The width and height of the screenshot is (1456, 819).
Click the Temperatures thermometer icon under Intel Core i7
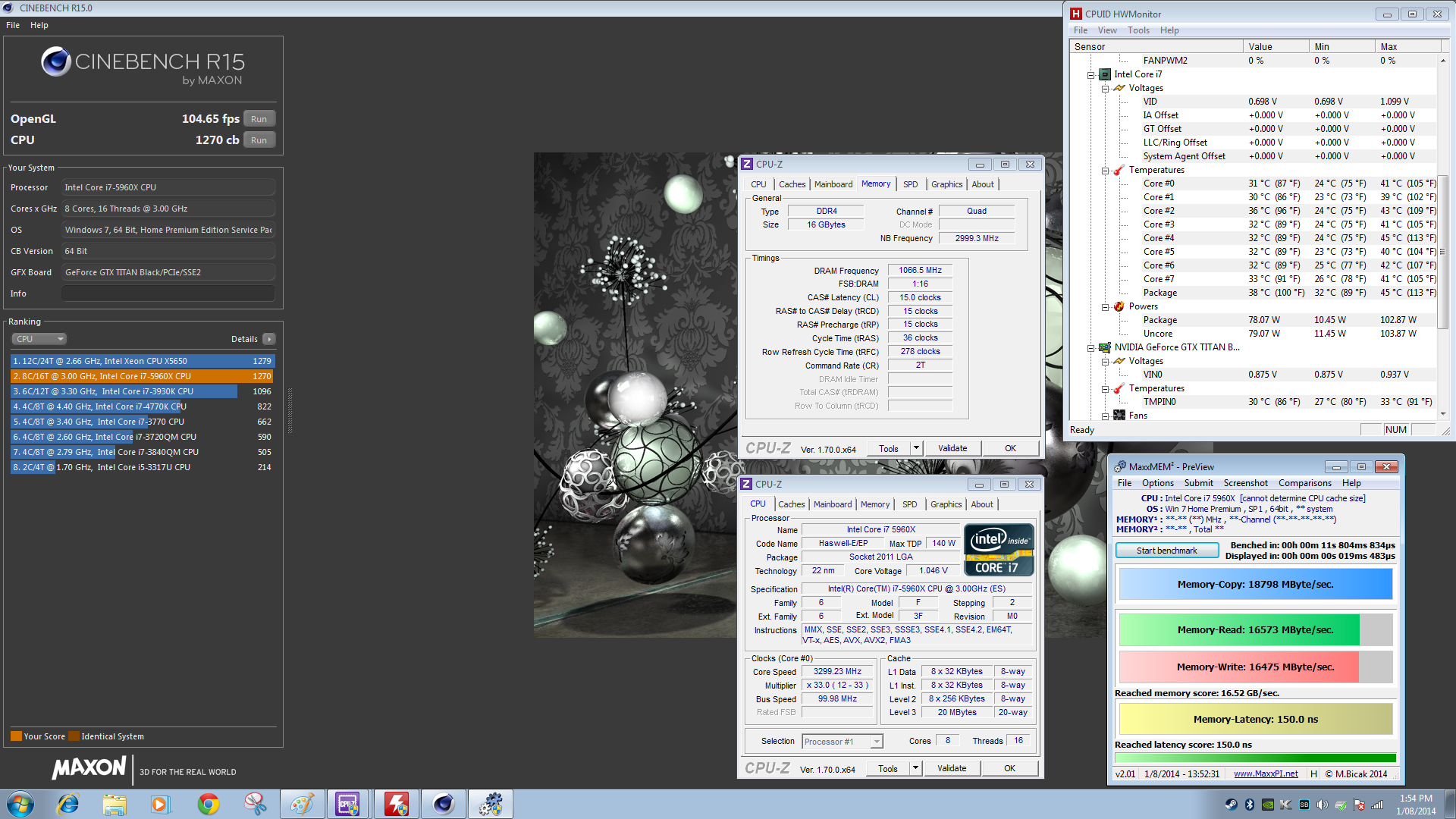click(1119, 170)
